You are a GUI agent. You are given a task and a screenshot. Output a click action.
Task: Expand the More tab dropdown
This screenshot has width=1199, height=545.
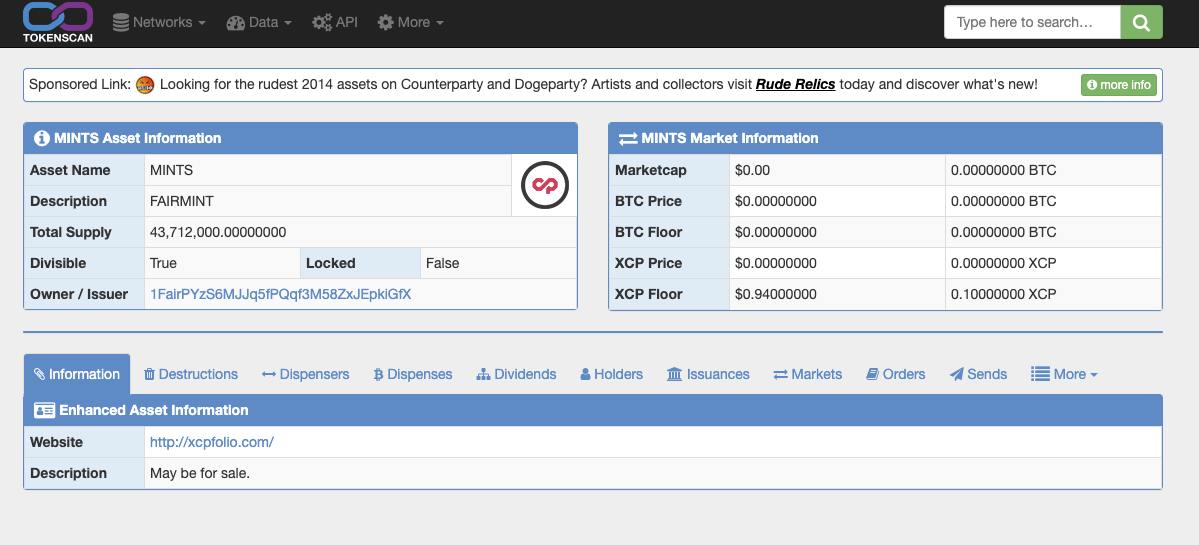click(x=1064, y=374)
